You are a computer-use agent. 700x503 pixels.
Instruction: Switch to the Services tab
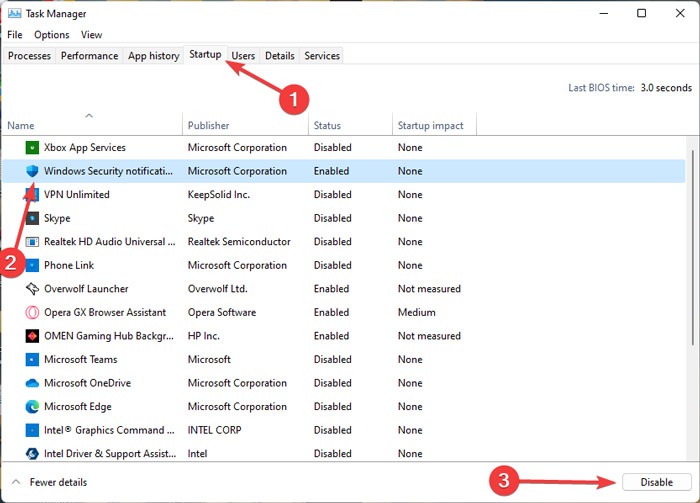[x=322, y=56]
